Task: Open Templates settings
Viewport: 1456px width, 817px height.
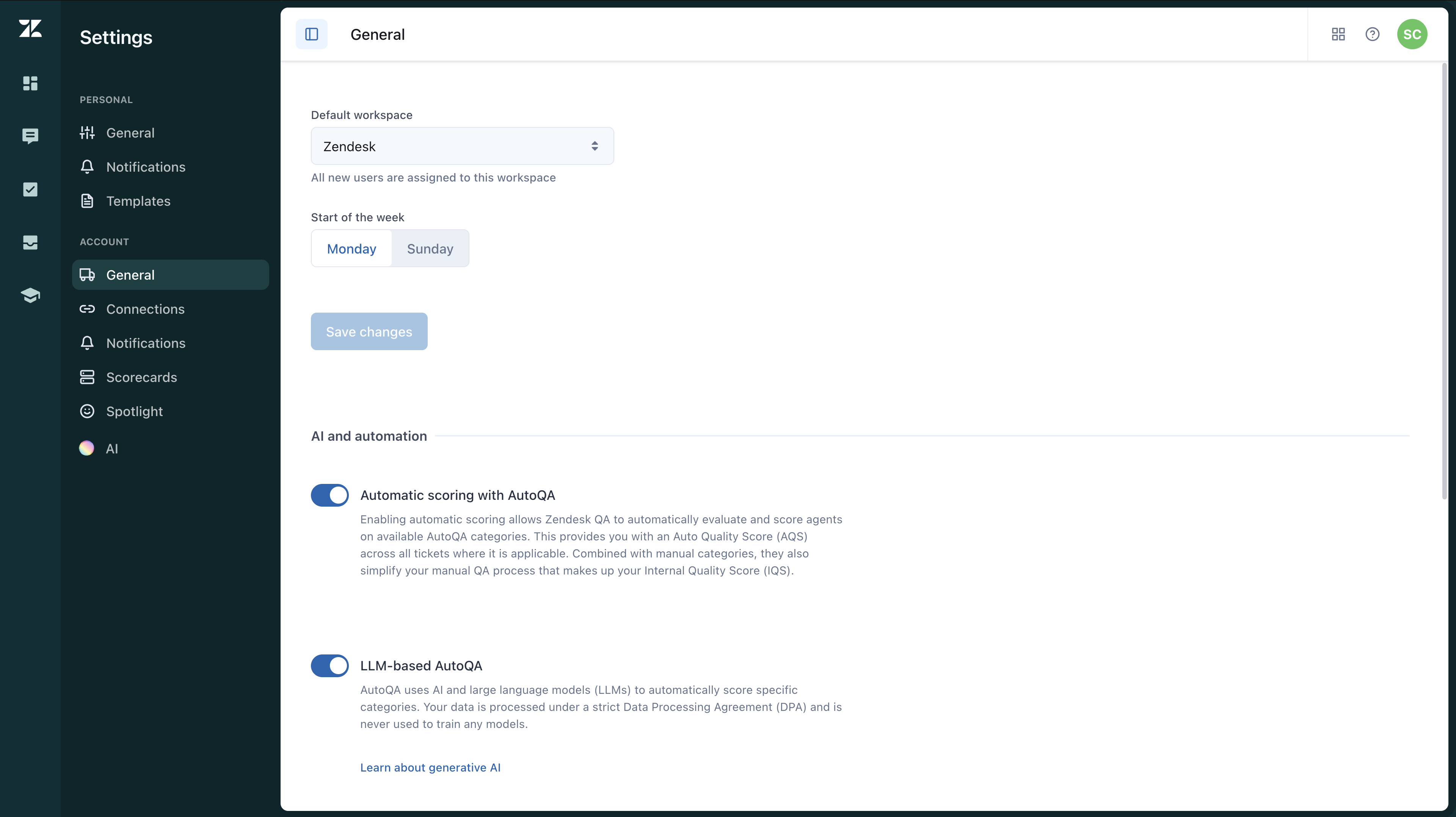Action: (170, 201)
